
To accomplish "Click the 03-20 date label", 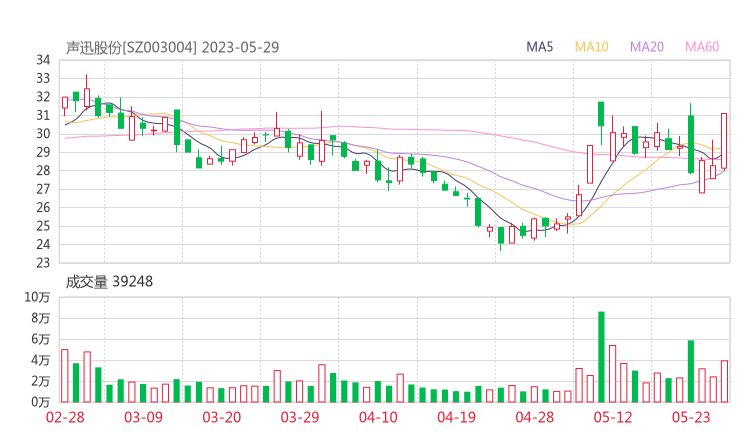I will click(222, 417).
